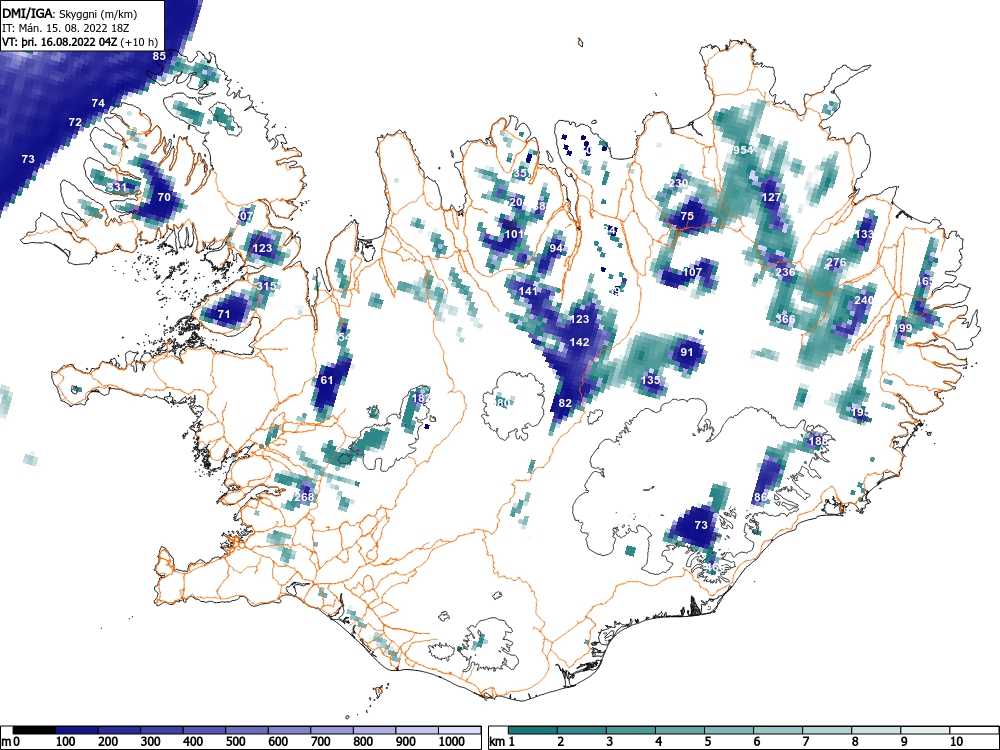1000x750 pixels.
Task: Click the '276' value on the map
Action: (836, 262)
